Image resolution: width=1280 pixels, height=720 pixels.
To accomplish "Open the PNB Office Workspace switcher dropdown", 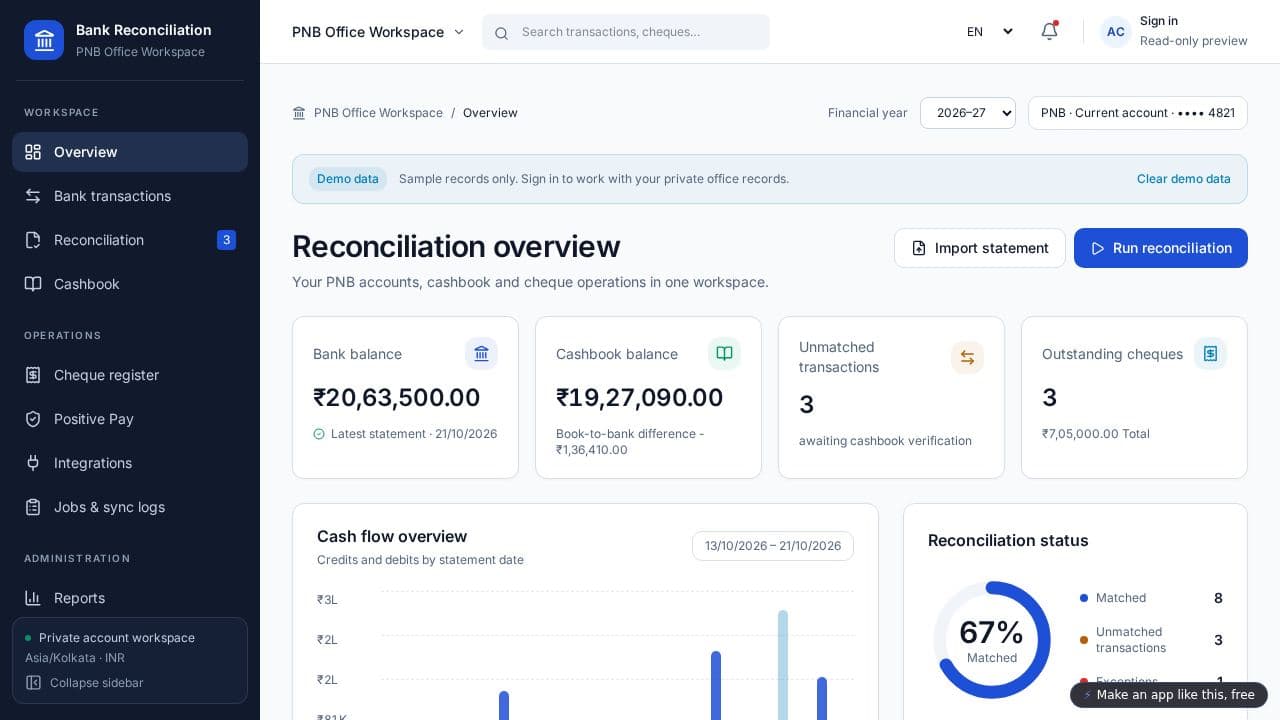I will pyautogui.click(x=378, y=32).
